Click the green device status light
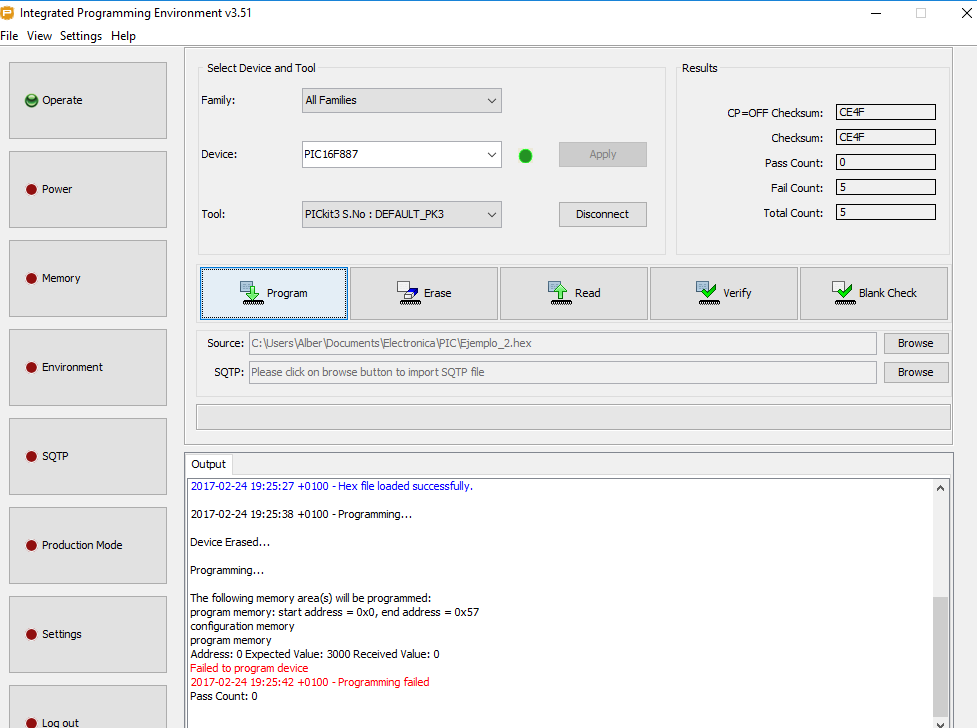The width and height of the screenshot is (977, 728). (x=525, y=156)
